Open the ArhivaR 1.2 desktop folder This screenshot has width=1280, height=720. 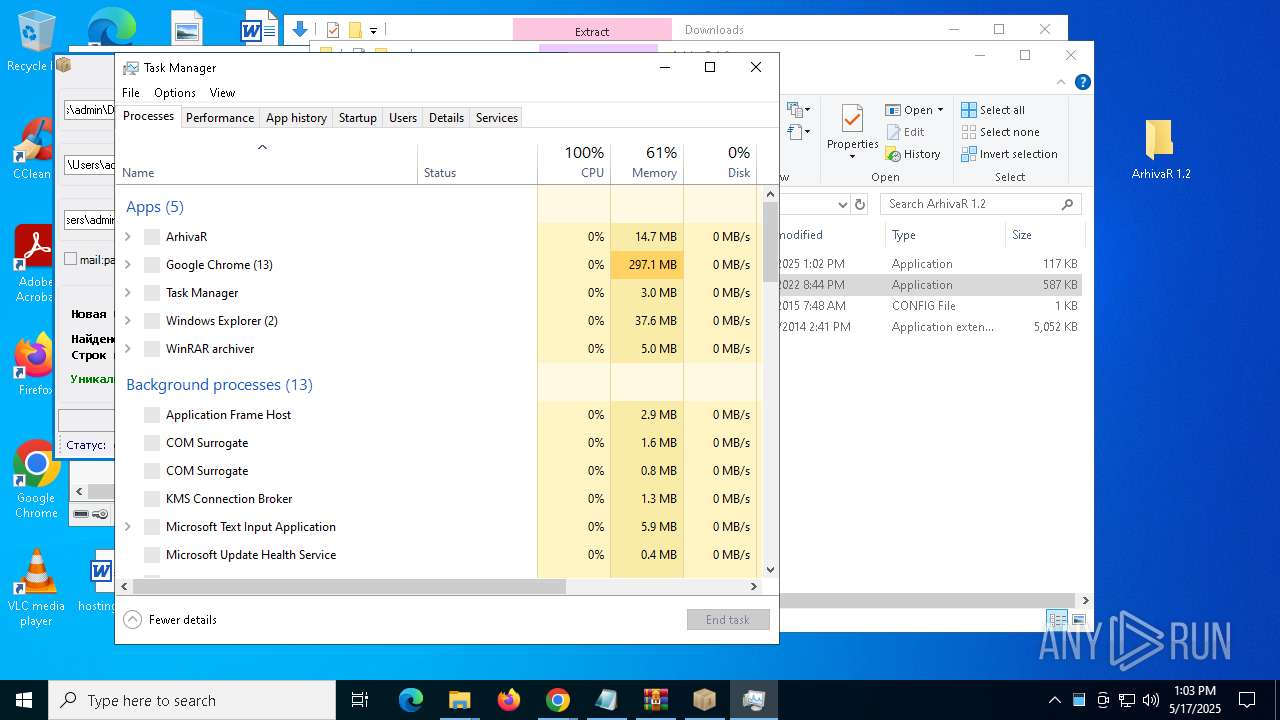click(1160, 150)
